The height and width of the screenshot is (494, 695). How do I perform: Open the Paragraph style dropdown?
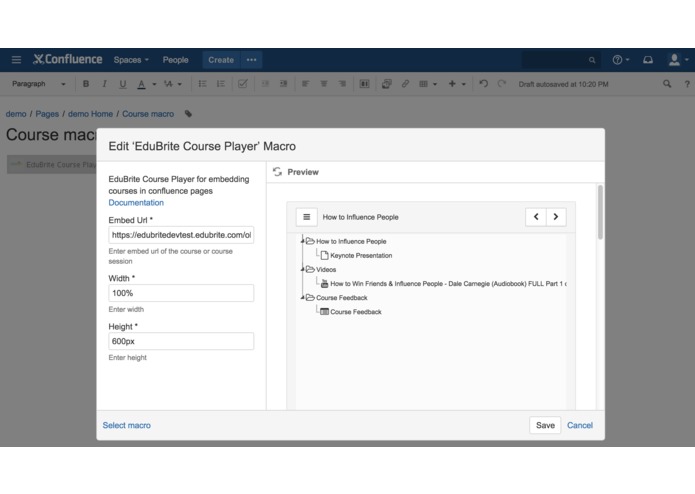click(x=39, y=84)
